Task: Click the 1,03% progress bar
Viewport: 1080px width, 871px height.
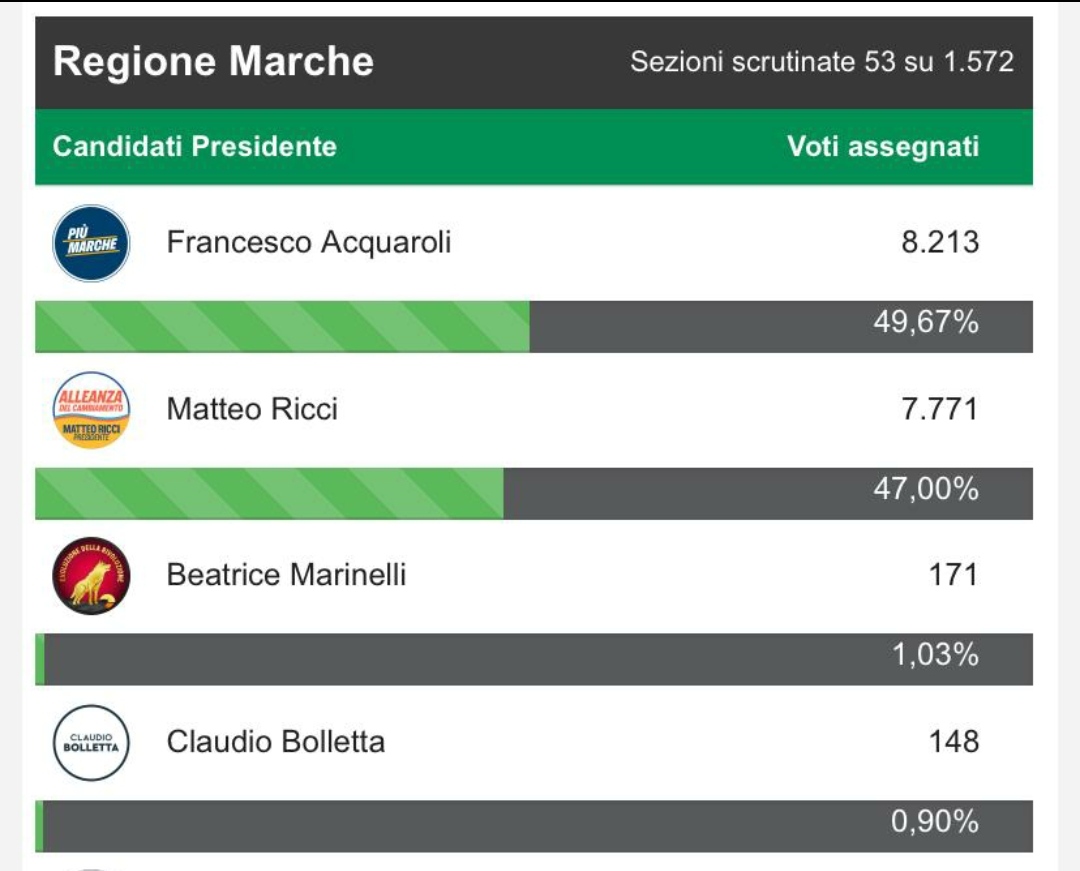Action: [x=534, y=659]
